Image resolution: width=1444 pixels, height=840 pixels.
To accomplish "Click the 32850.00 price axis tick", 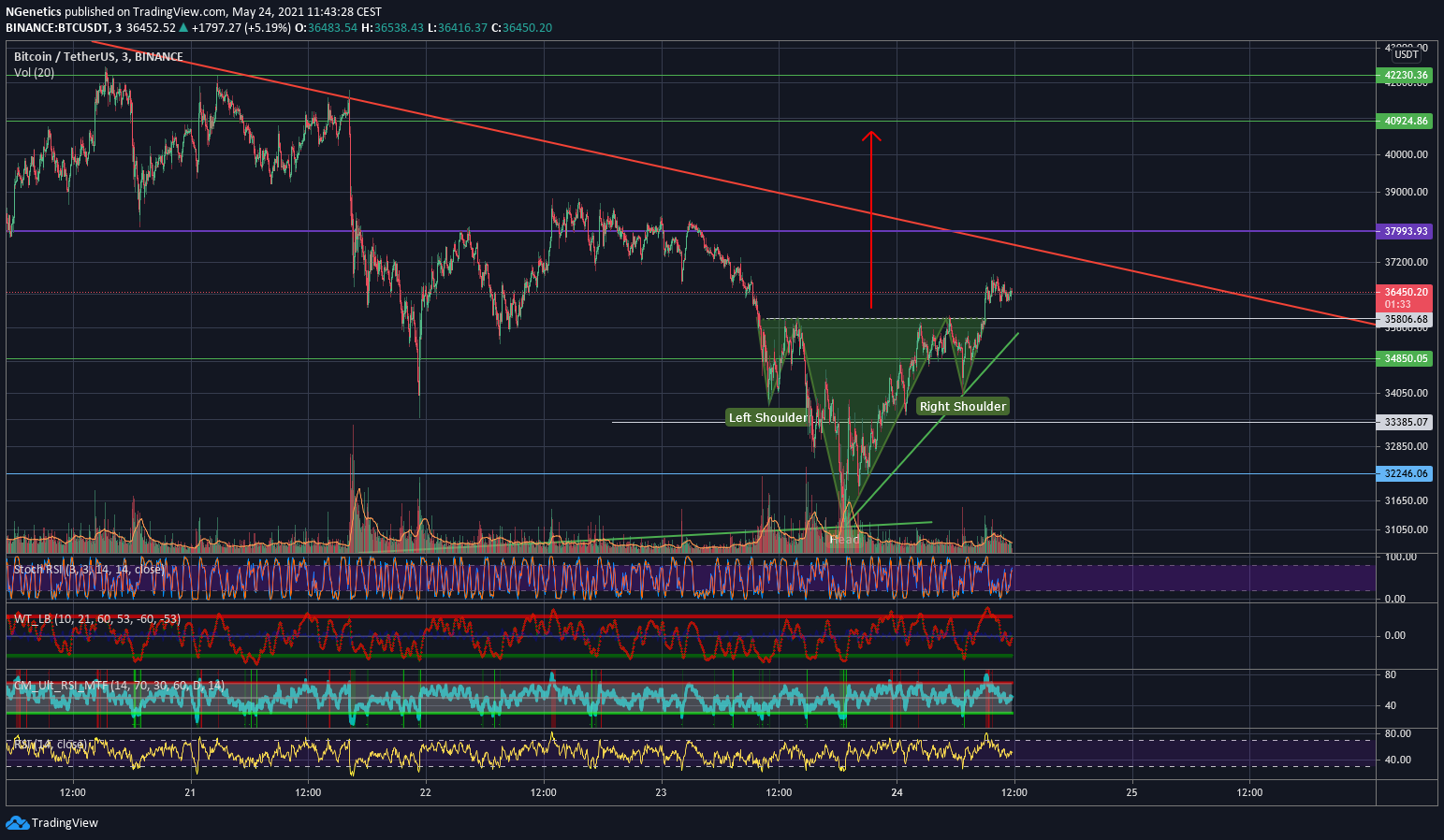I will 1407,446.
